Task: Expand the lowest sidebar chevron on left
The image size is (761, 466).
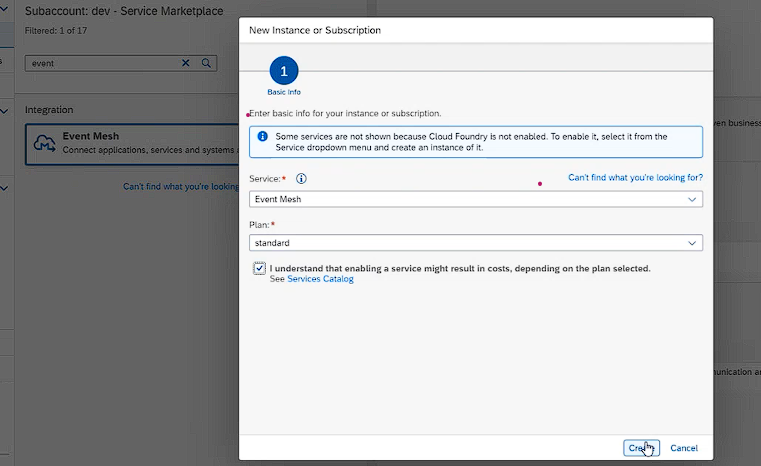Action: 5,187
